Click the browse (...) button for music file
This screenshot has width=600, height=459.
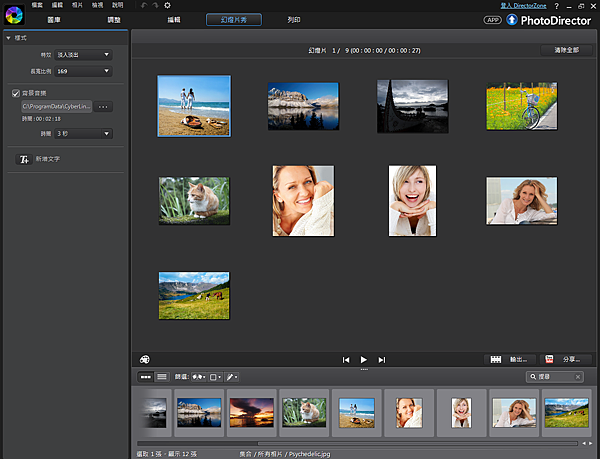pyautogui.click(x=103, y=106)
